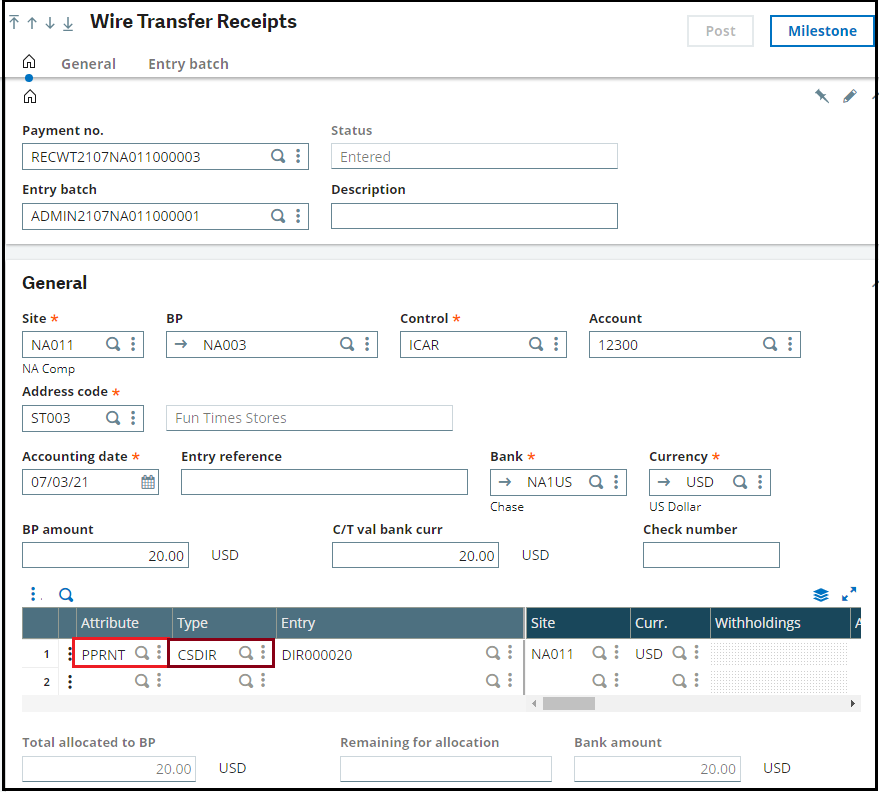Expand the grid to full screen

coord(849,594)
